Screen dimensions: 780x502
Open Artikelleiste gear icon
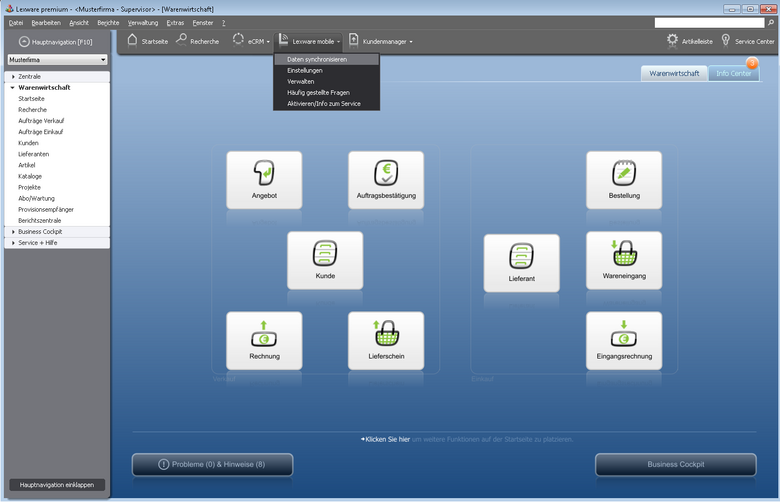coord(672,41)
